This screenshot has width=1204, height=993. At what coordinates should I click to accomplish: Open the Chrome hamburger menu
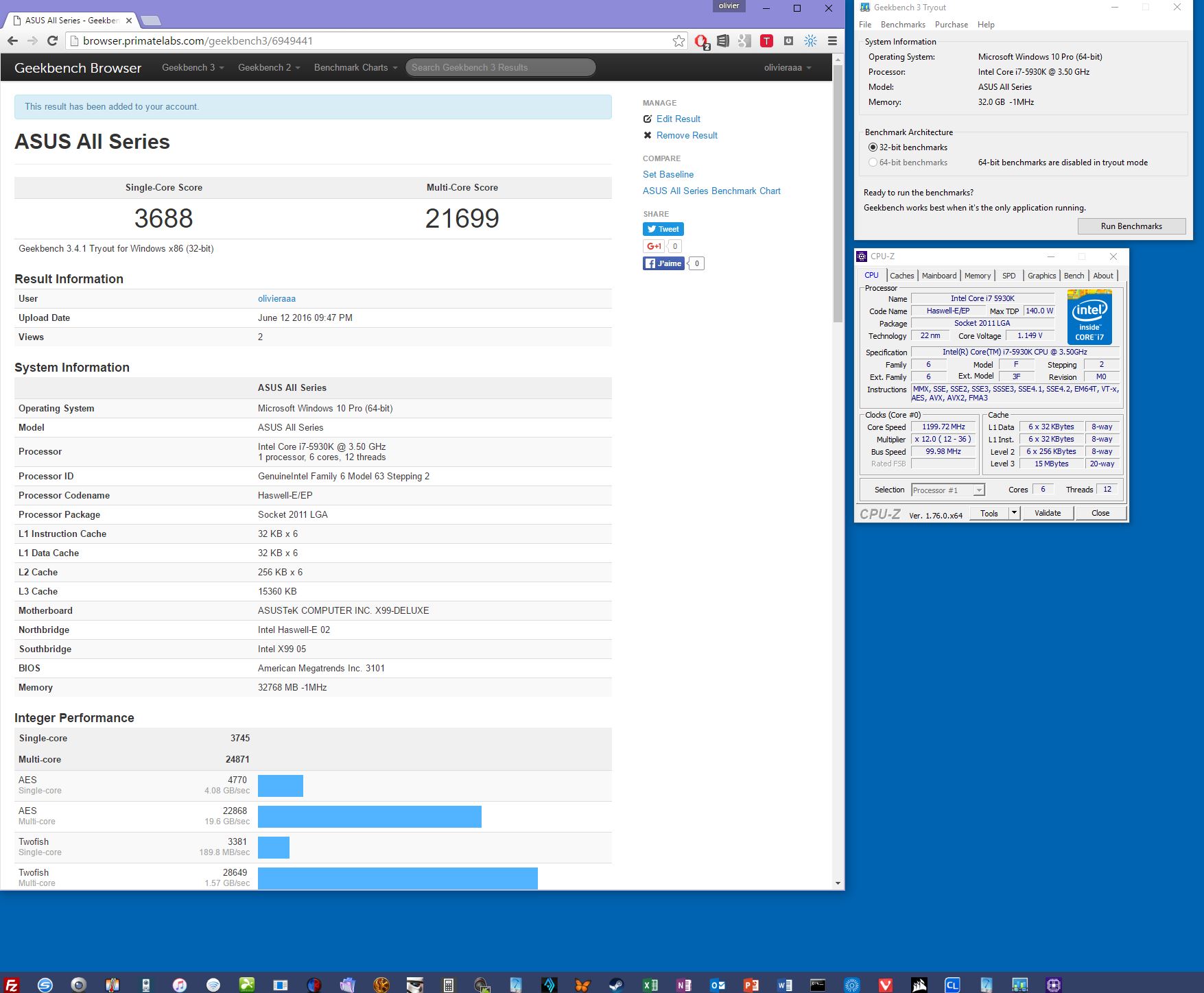click(832, 41)
